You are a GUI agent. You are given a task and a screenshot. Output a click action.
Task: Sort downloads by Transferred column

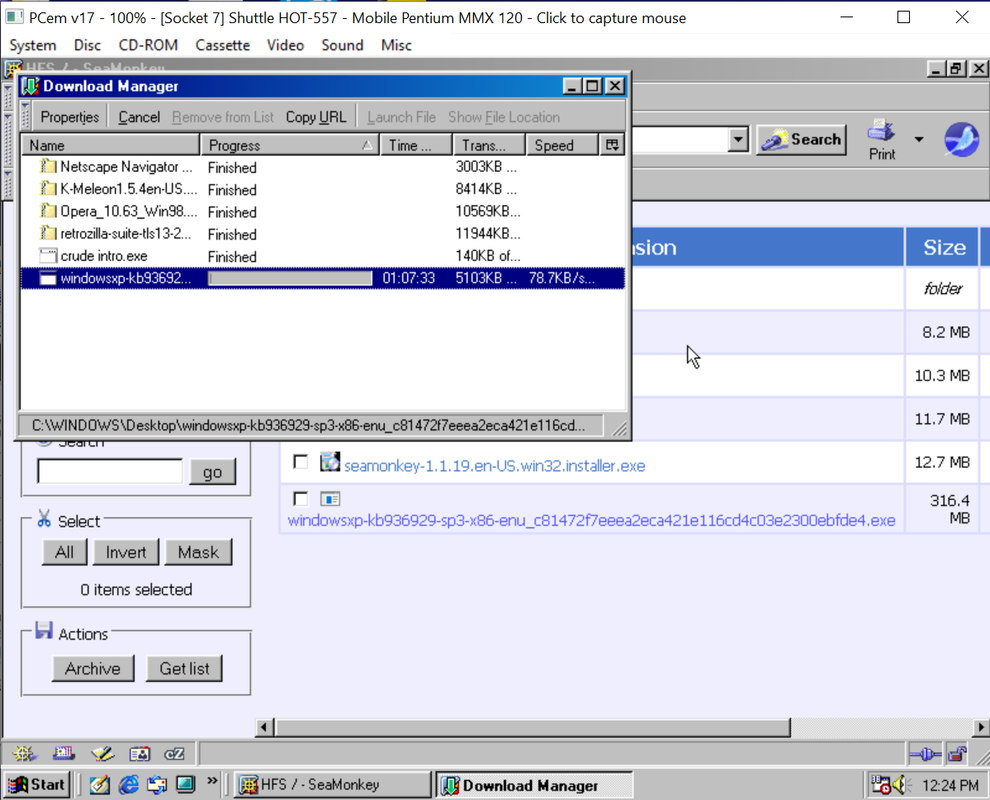[x=489, y=145]
